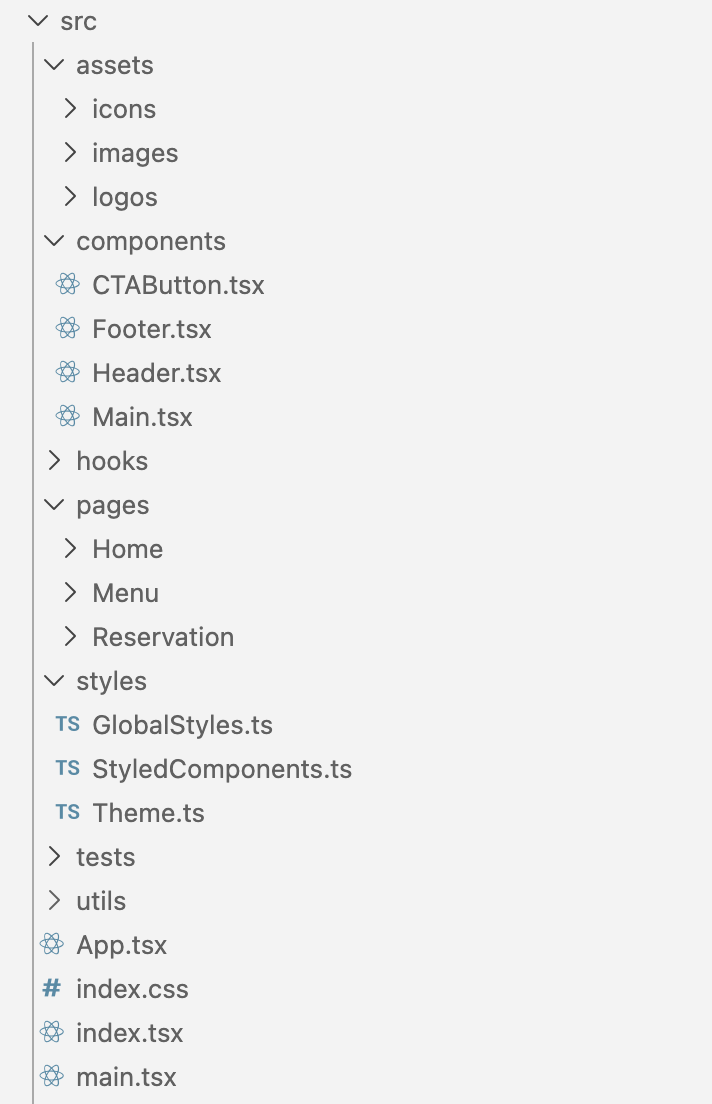This screenshot has height=1104, width=712.
Task: Select the Menu folder under pages
Action: pos(125,593)
